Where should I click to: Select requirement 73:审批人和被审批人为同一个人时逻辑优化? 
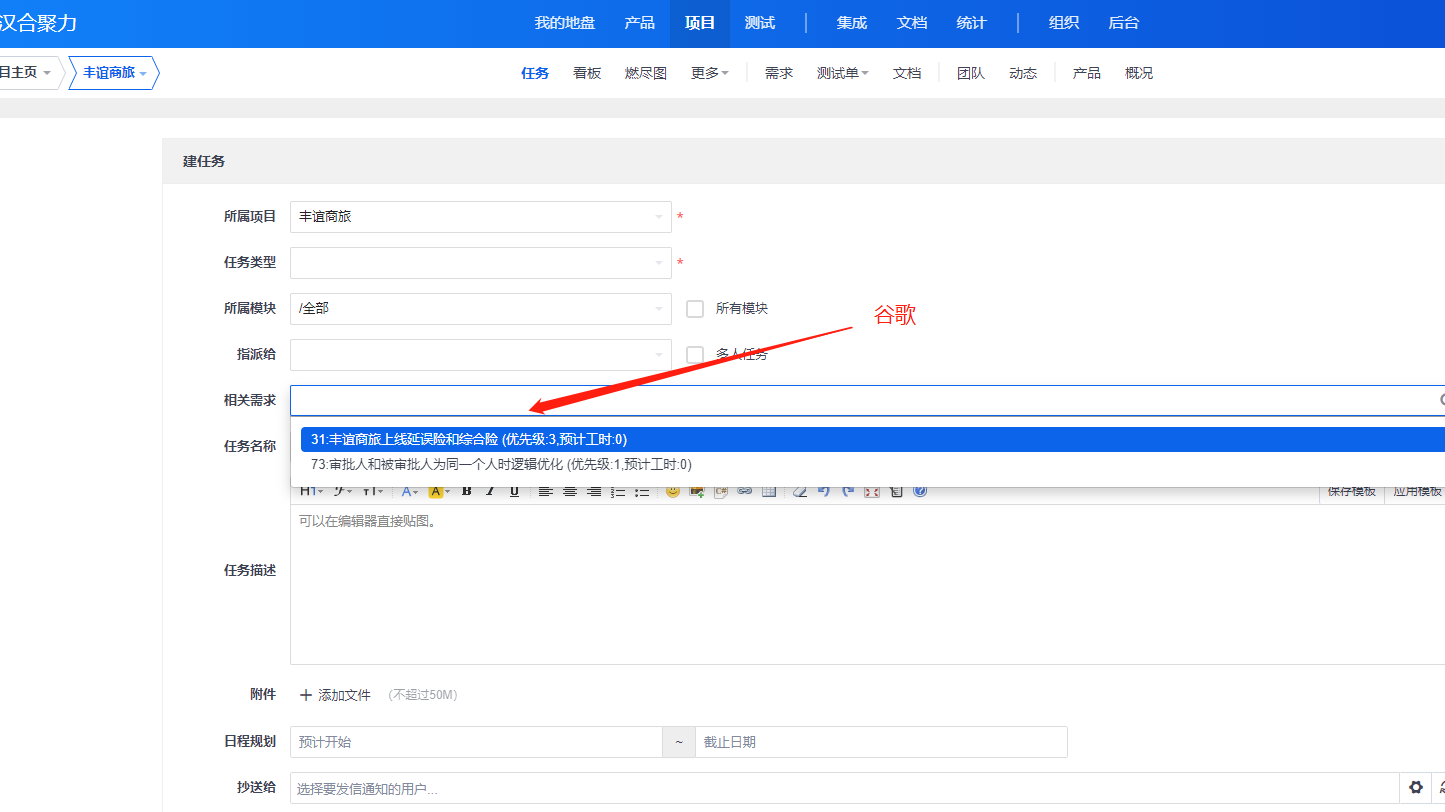click(873, 464)
